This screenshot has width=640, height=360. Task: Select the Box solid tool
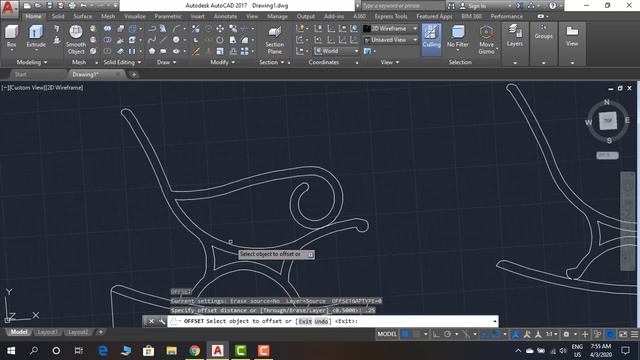[x=11, y=36]
